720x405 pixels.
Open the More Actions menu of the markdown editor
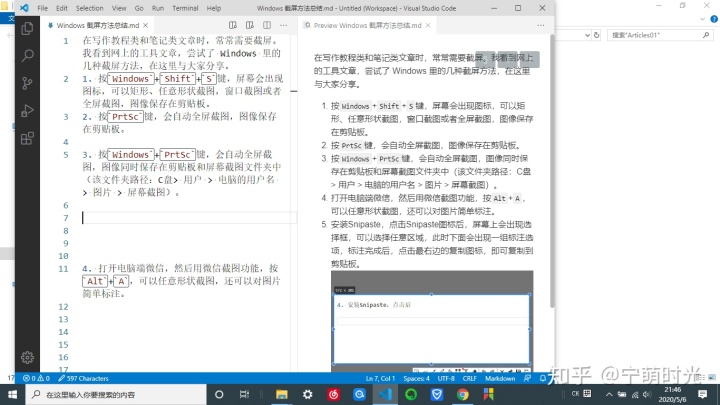click(284, 25)
